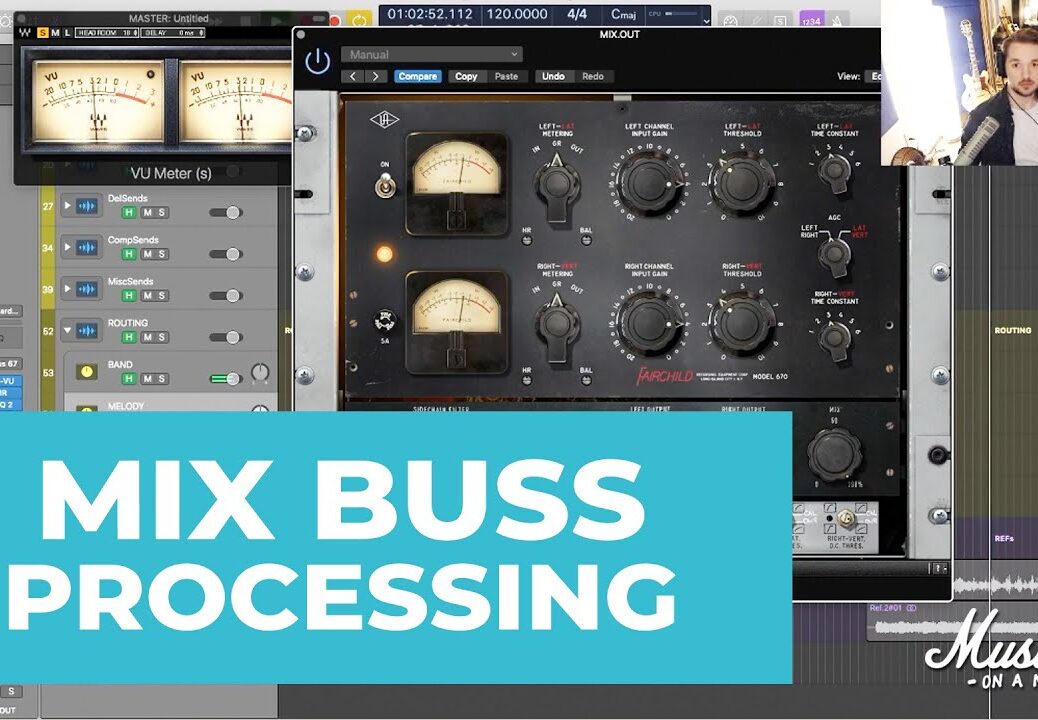Expand the DelSends track stack
The image size is (1038, 720).
coord(67,206)
